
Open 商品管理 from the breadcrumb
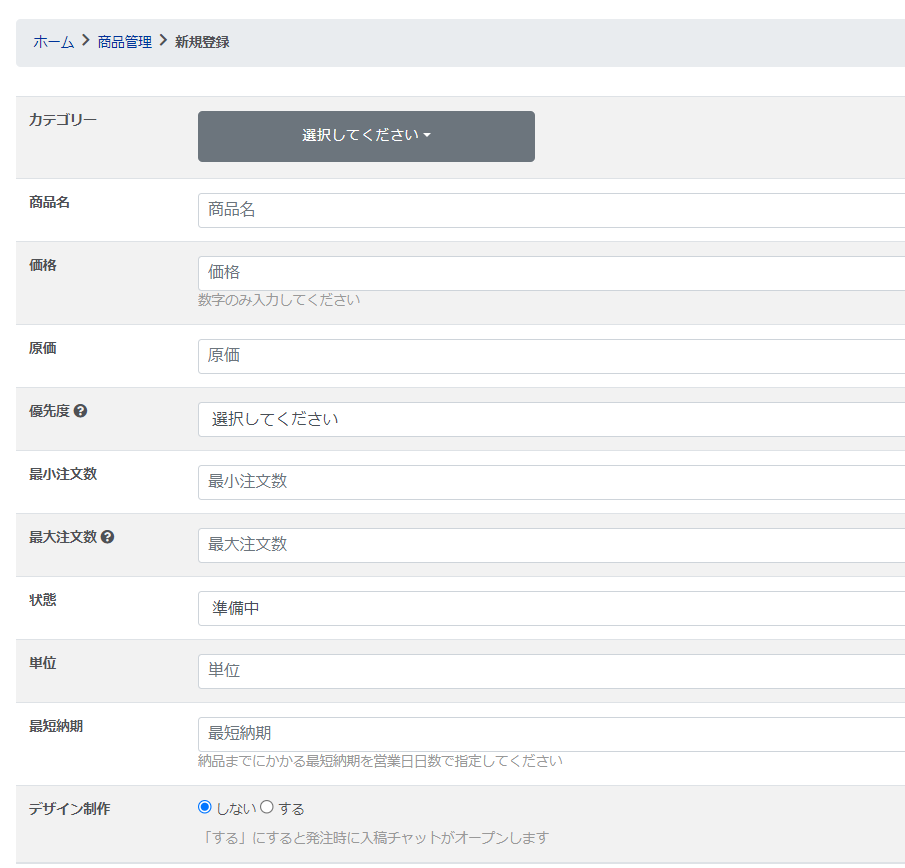(125, 42)
